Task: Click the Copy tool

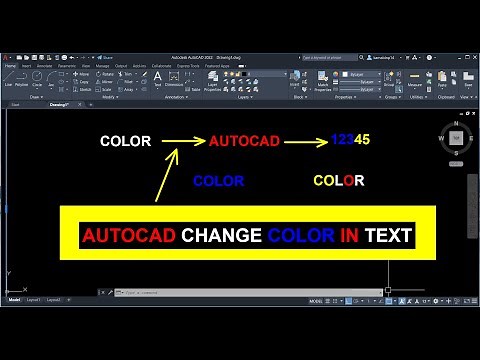Action: (x=81, y=82)
